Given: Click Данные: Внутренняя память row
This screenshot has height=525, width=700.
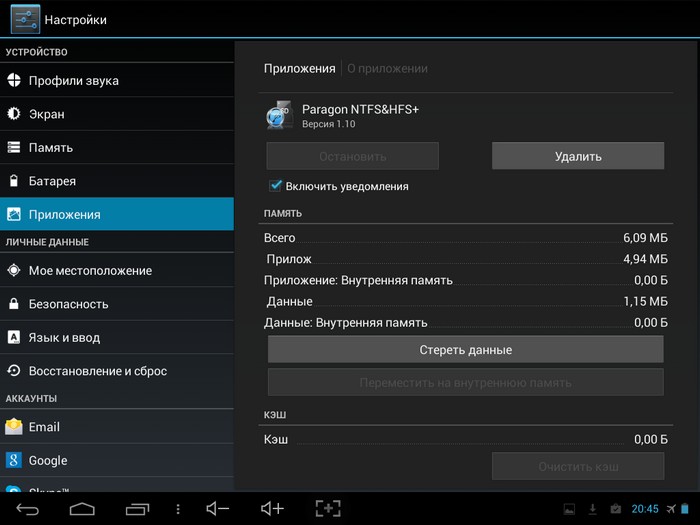Looking at the screenshot, I should point(466,322).
